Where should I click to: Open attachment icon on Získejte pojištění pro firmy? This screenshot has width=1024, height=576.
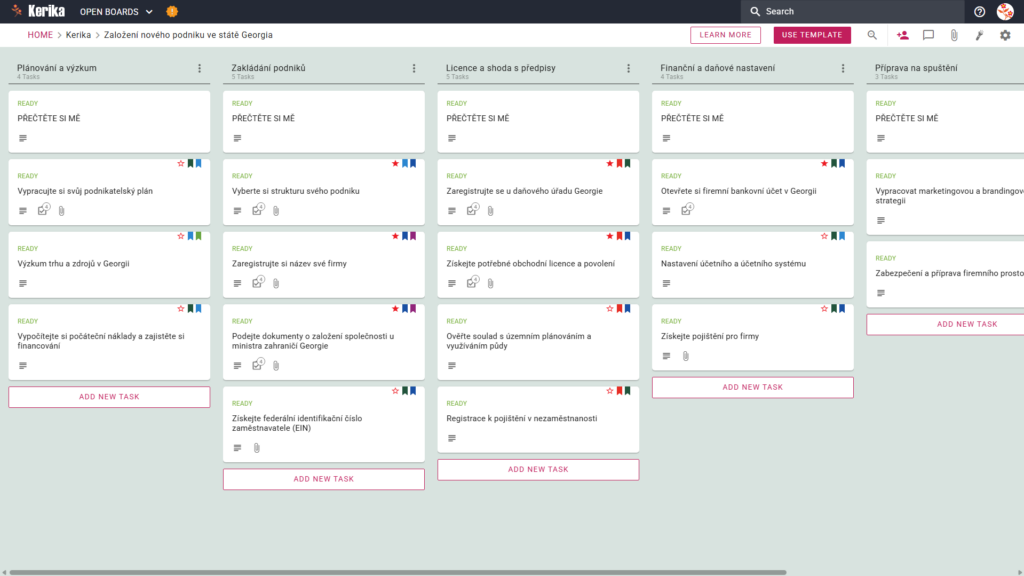pyautogui.click(x=686, y=356)
